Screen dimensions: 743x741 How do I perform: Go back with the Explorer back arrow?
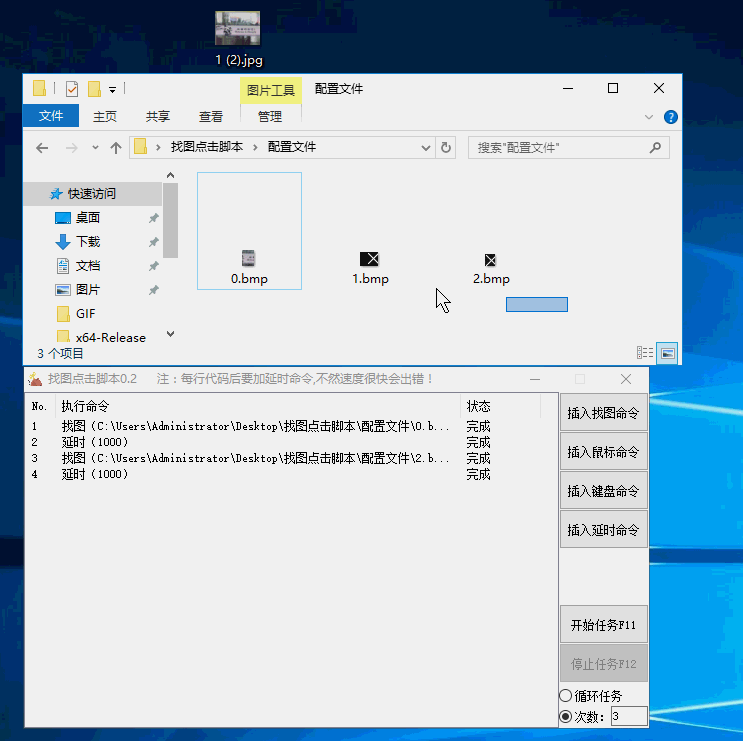coord(42,148)
